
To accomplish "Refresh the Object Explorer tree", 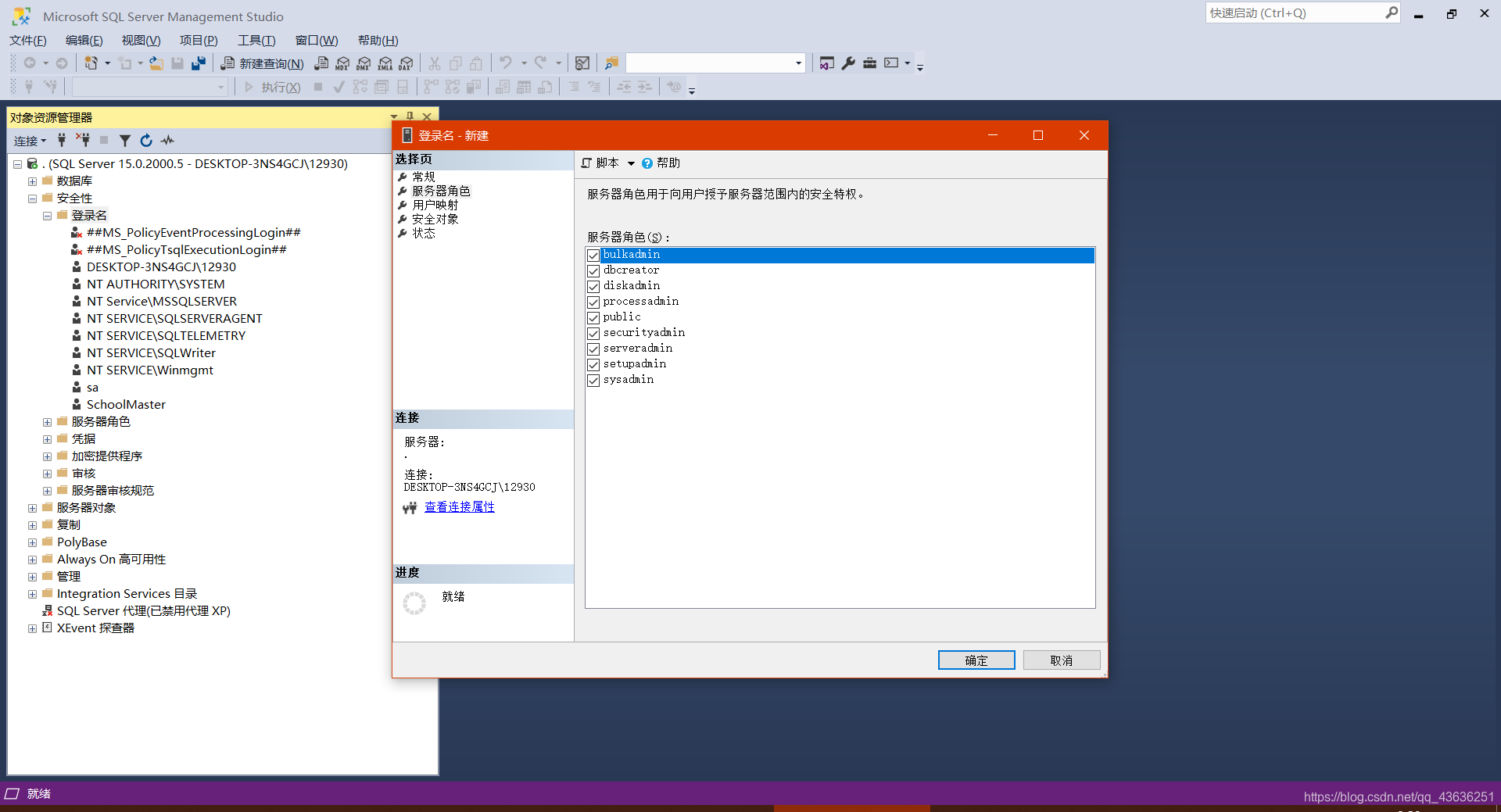I will 146,141.
